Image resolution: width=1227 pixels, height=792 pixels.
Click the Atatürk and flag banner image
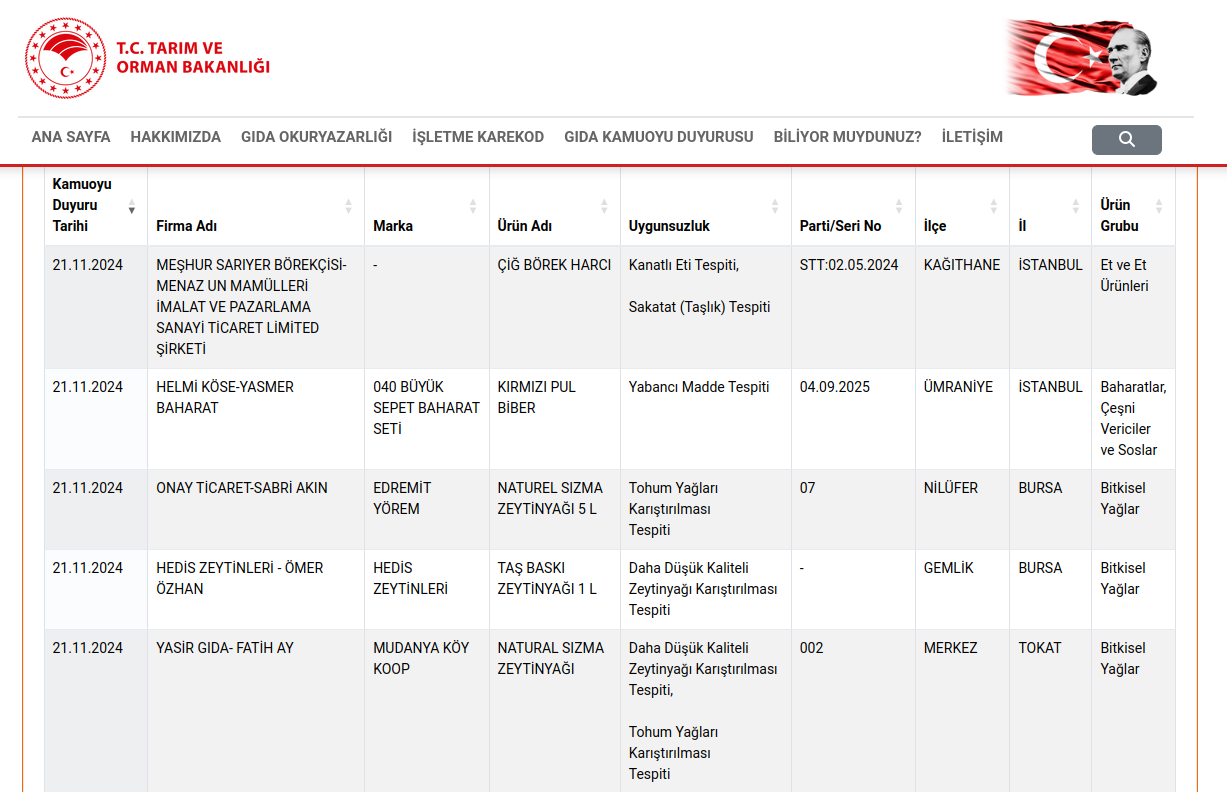click(1083, 58)
